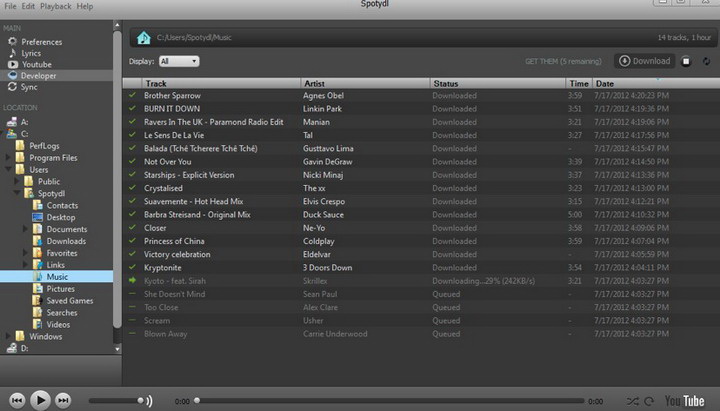Sort by Status column header
Screen dimensions: 720x411
pyautogui.click(x=498, y=84)
